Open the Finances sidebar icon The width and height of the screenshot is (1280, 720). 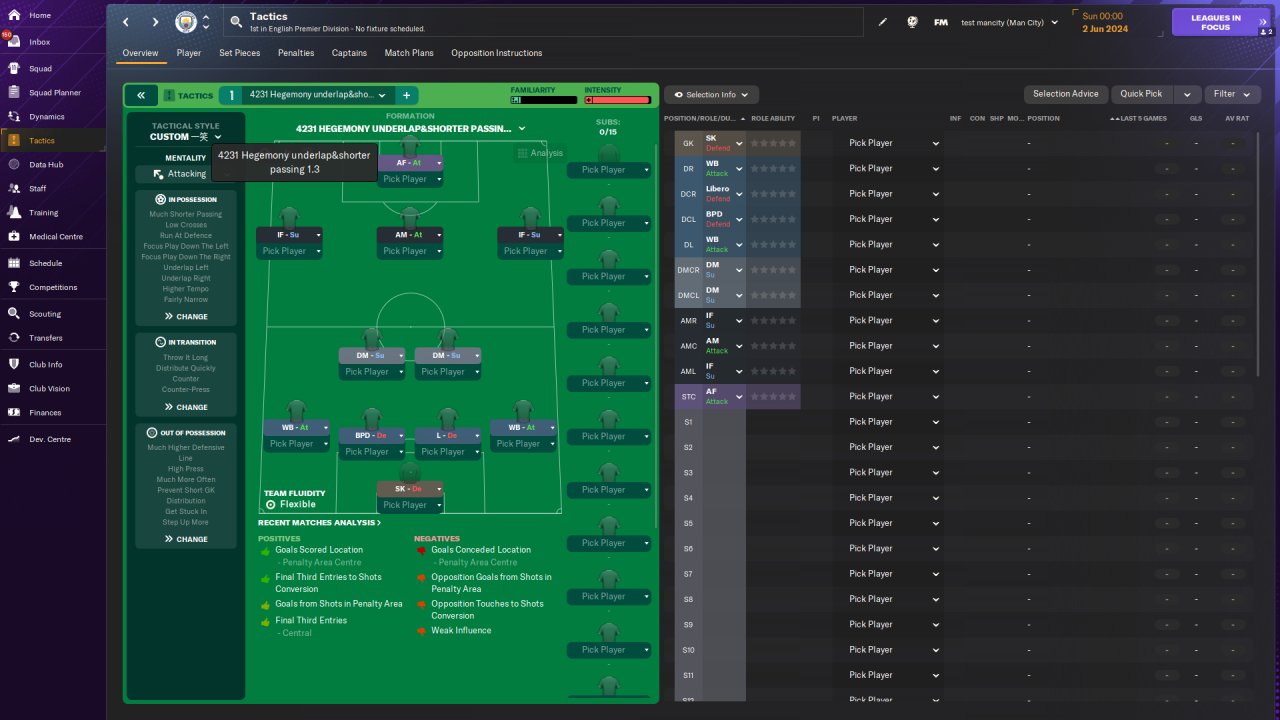(14, 412)
